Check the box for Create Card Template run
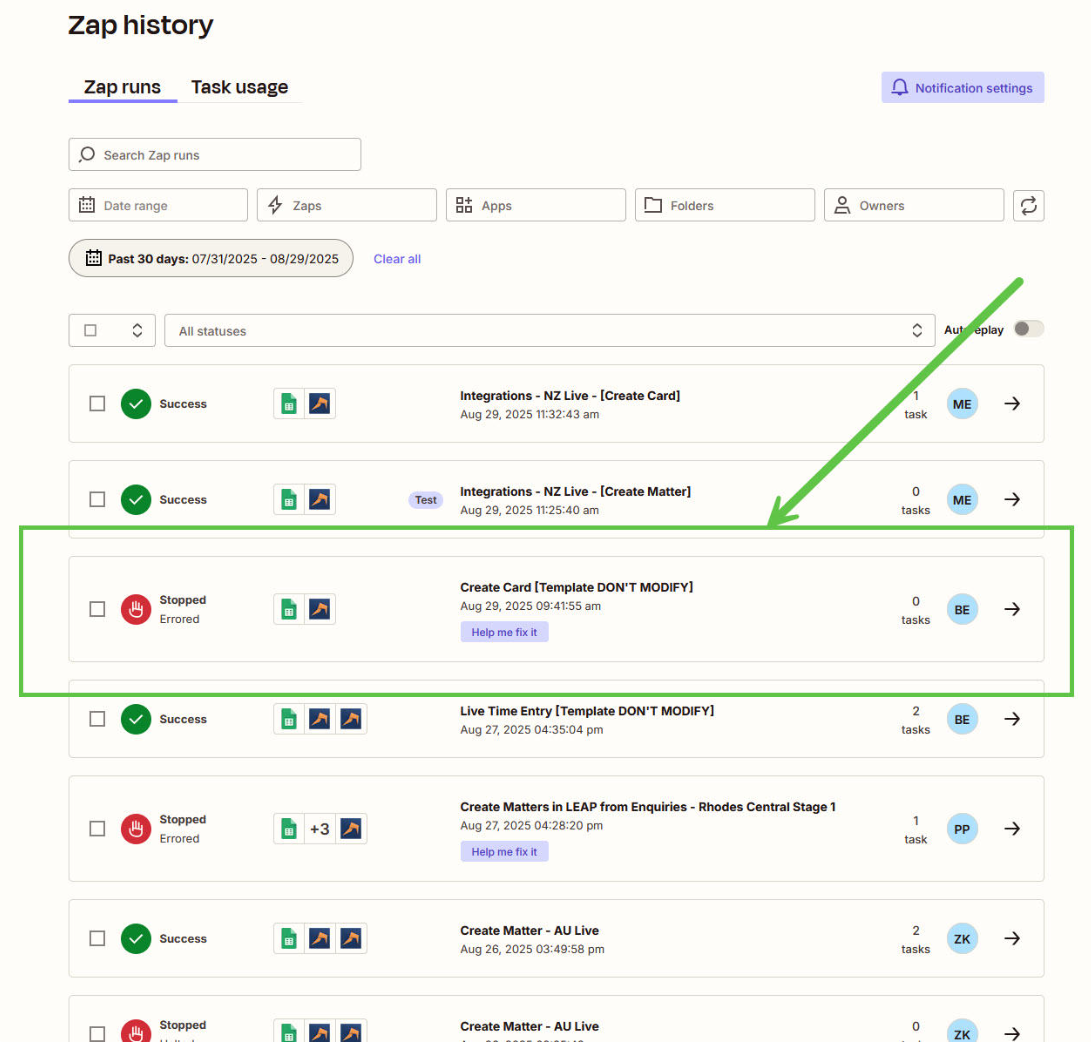The image size is (1091, 1059). click(97, 609)
